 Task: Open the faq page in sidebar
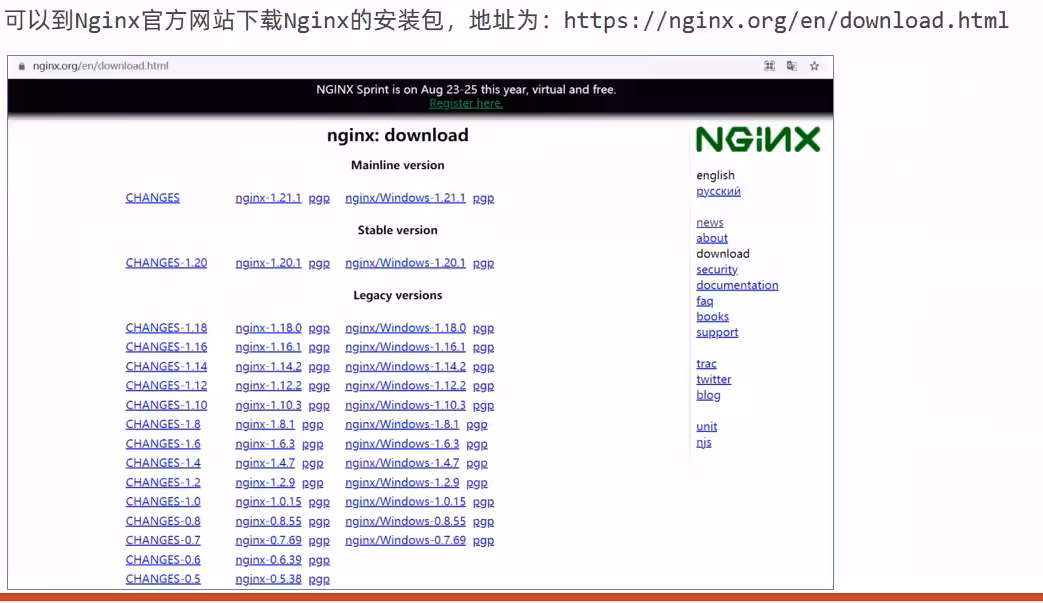704,301
